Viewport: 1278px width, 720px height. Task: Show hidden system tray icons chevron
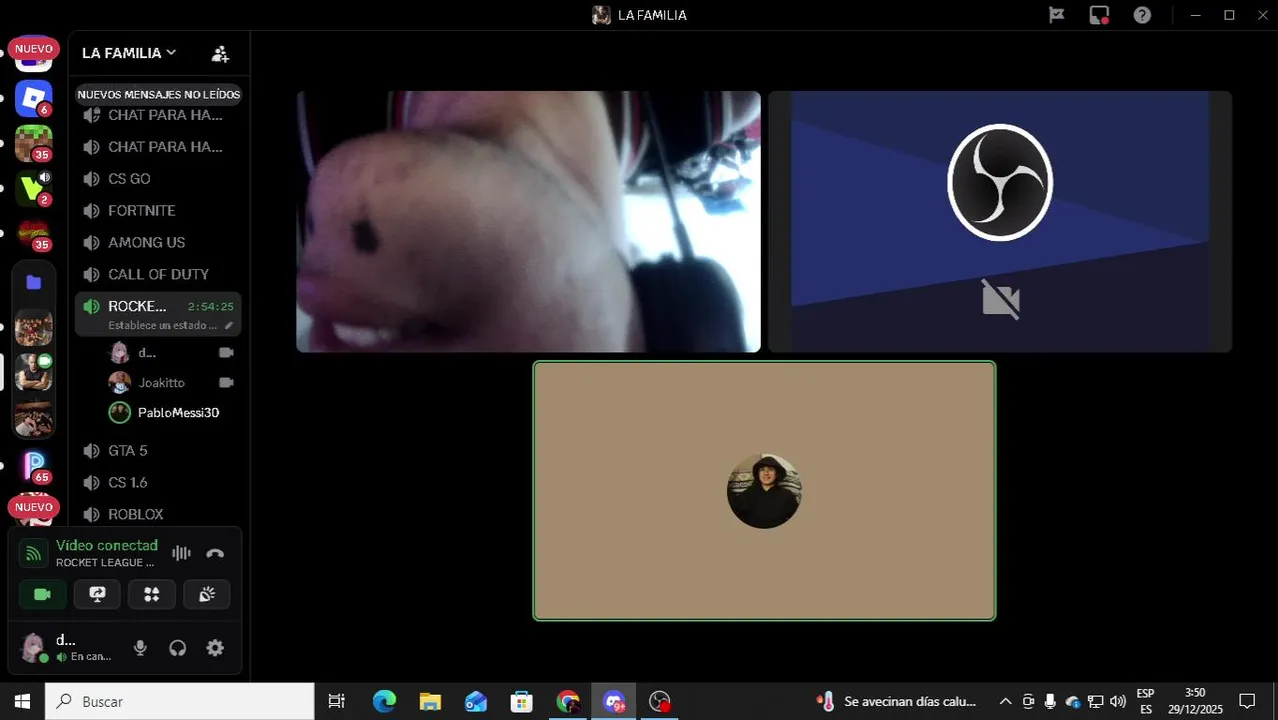click(1005, 702)
